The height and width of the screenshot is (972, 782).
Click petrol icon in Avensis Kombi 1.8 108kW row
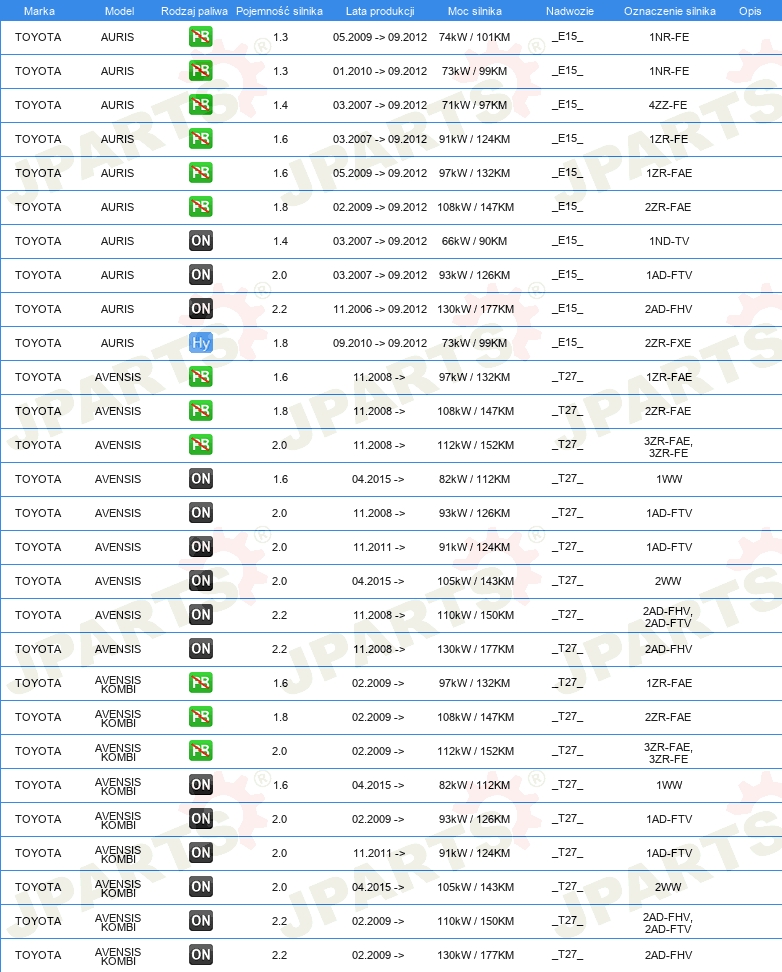coord(200,717)
